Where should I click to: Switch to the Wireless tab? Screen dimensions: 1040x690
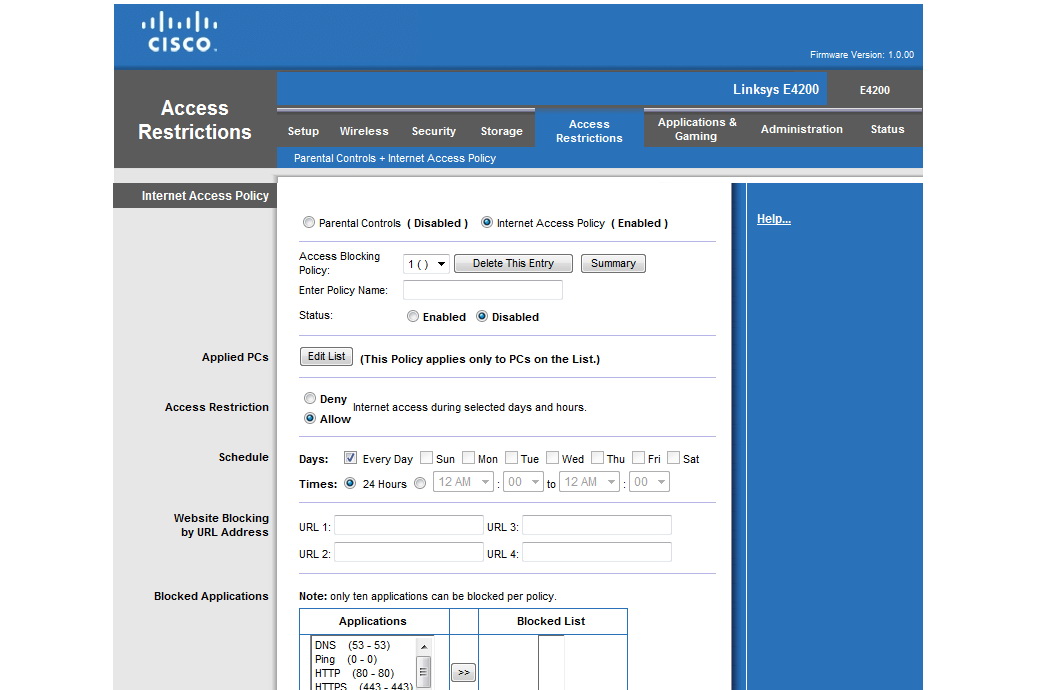364,131
